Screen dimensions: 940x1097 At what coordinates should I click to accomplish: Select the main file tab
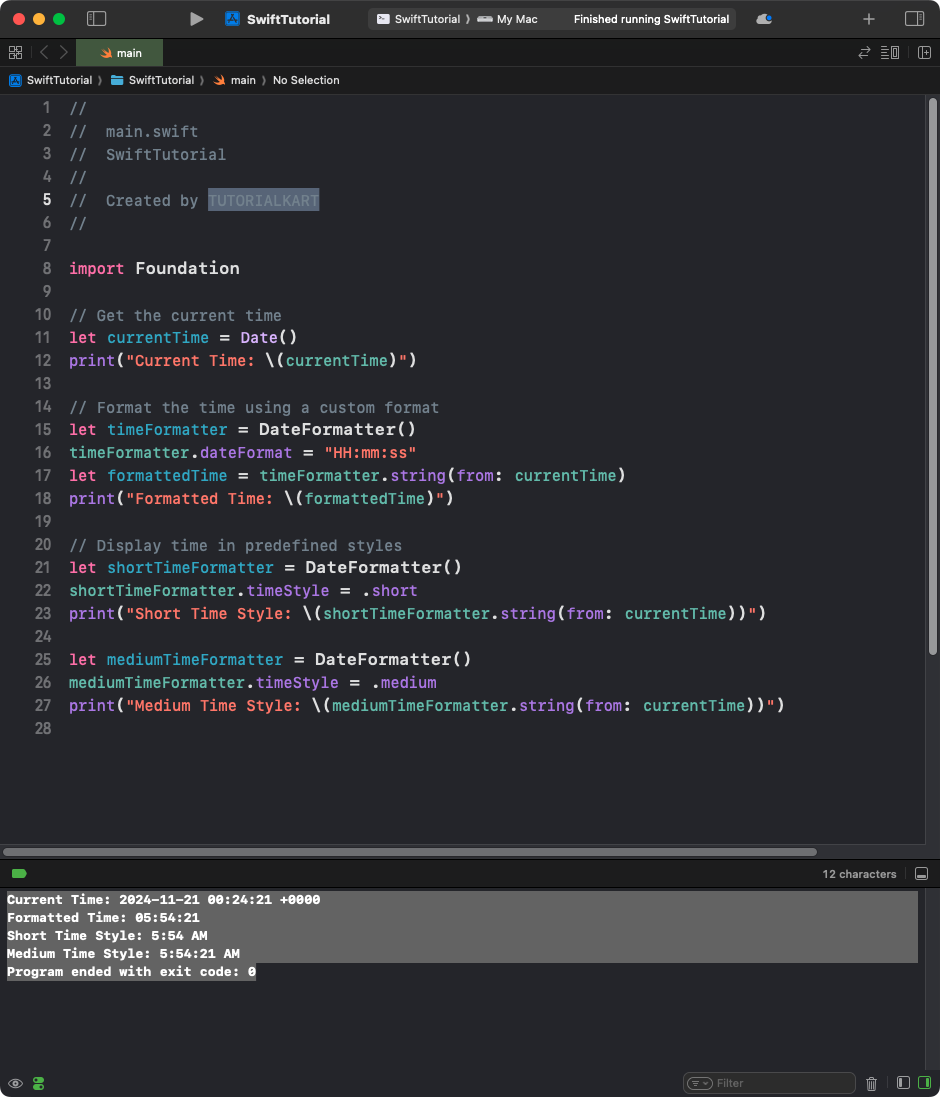tap(120, 52)
